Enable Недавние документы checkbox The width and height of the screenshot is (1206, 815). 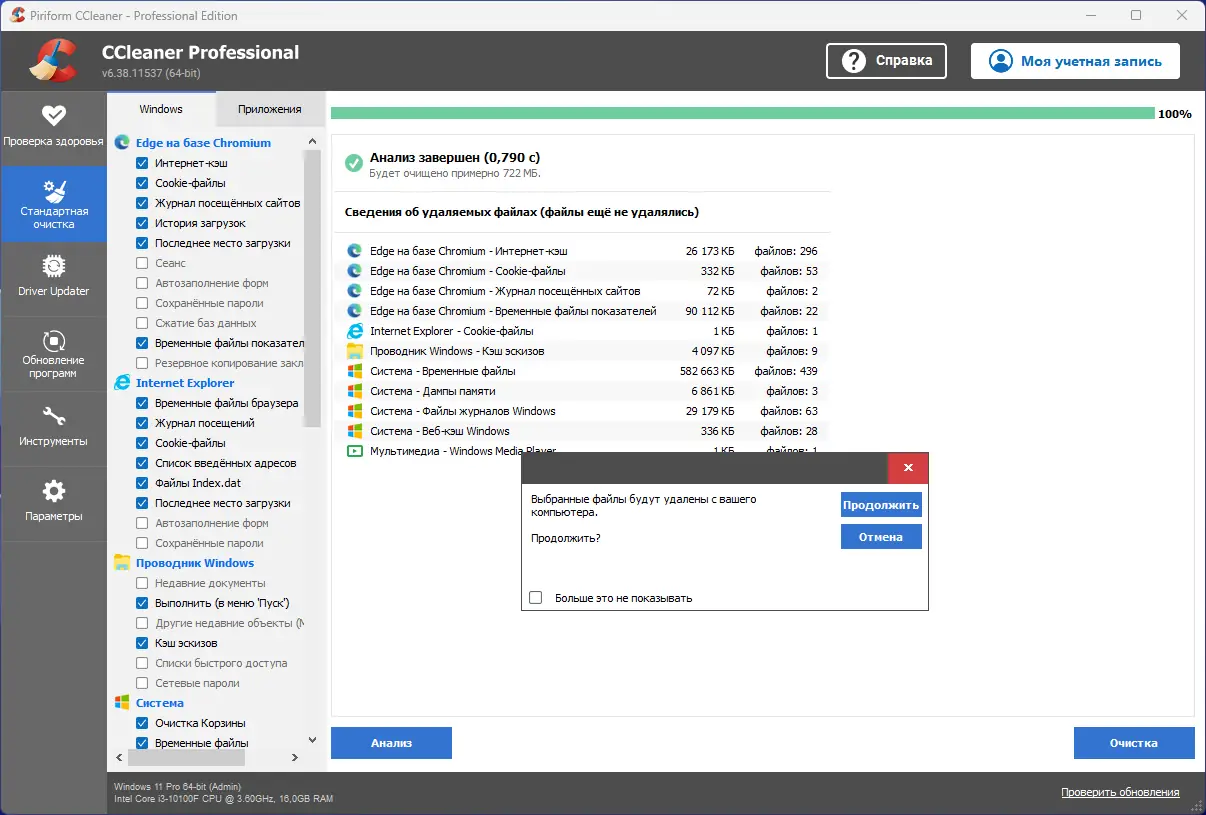(x=142, y=583)
